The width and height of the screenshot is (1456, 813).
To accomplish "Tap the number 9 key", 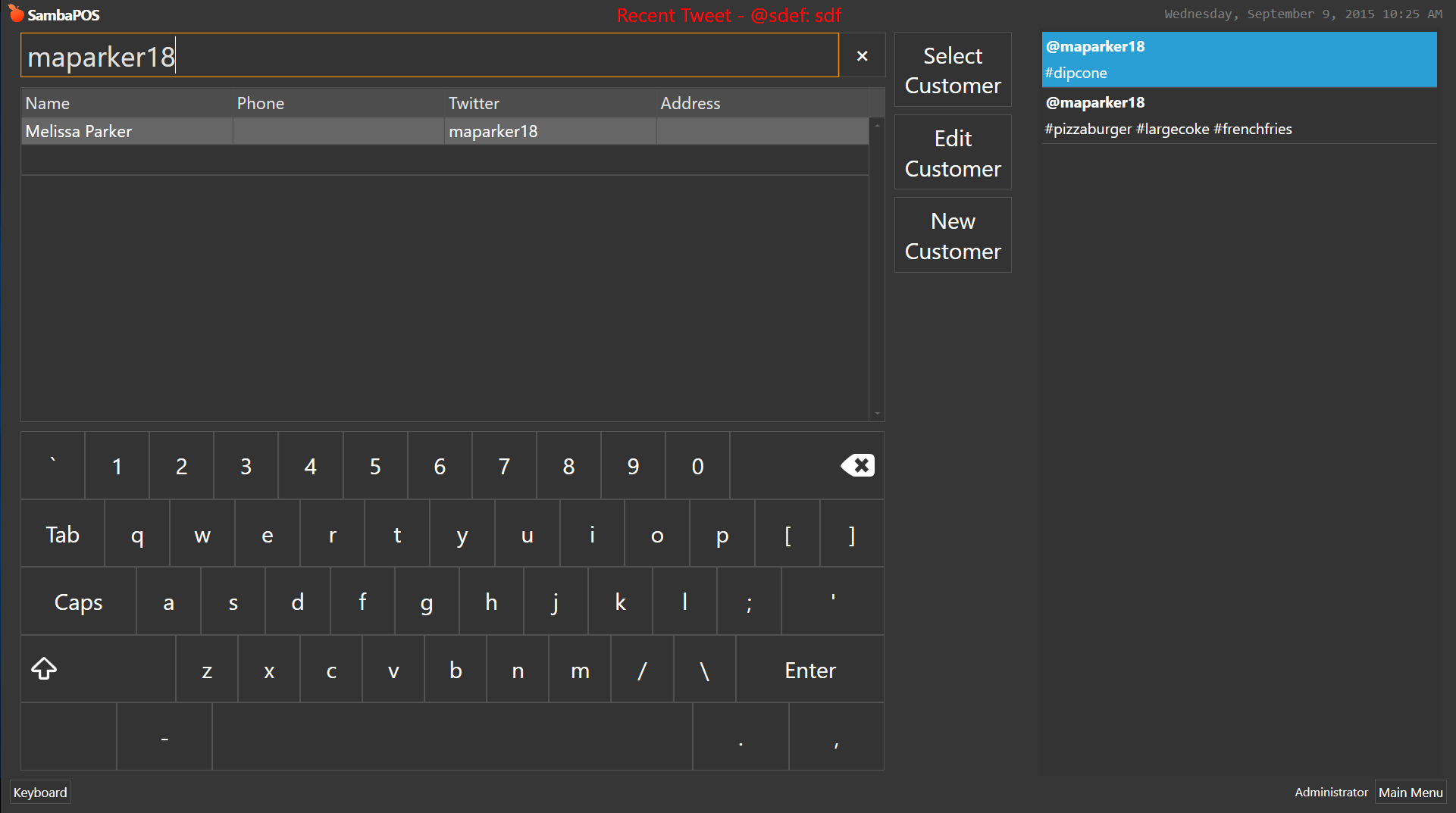I will click(x=633, y=465).
